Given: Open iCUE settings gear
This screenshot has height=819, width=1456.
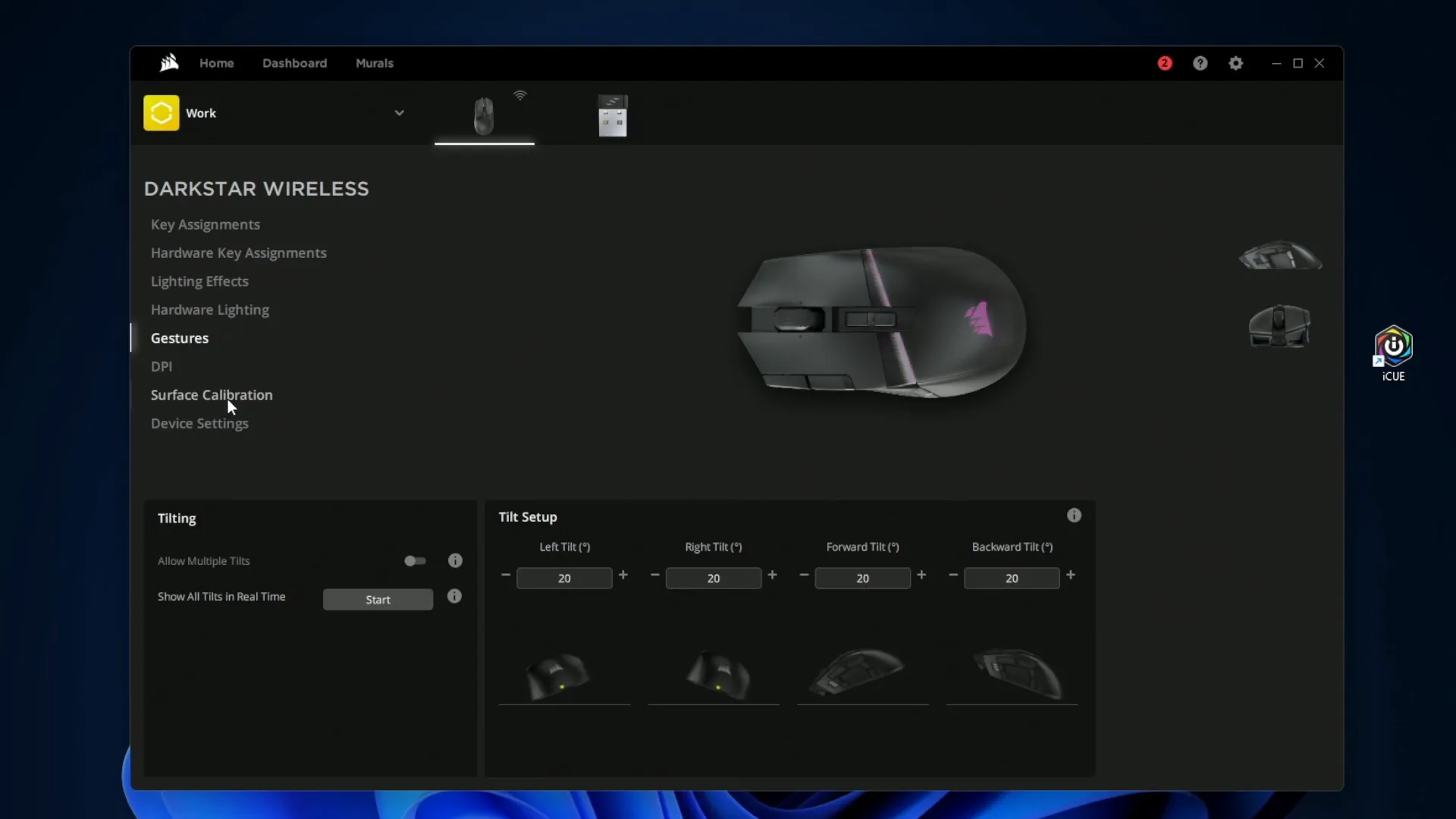Looking at the screenshot, I should [x=1237, y=63].
